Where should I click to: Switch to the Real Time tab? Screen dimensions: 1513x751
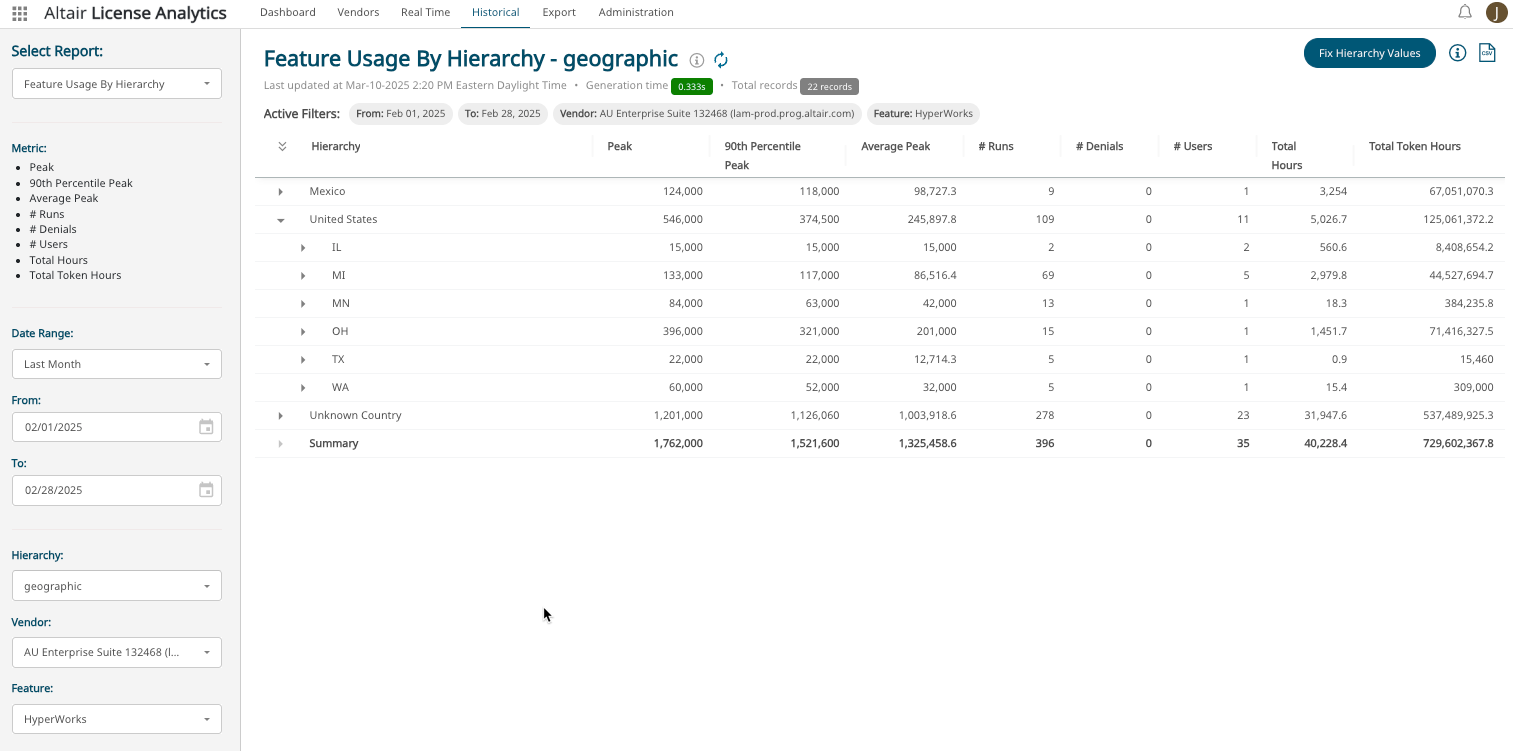pos(425,13)
